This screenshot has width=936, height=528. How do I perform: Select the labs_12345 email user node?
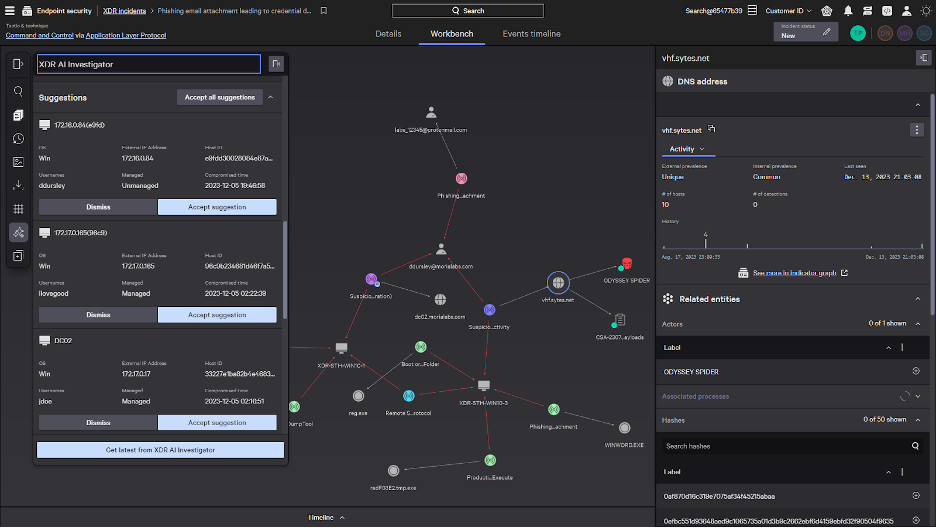431,113
